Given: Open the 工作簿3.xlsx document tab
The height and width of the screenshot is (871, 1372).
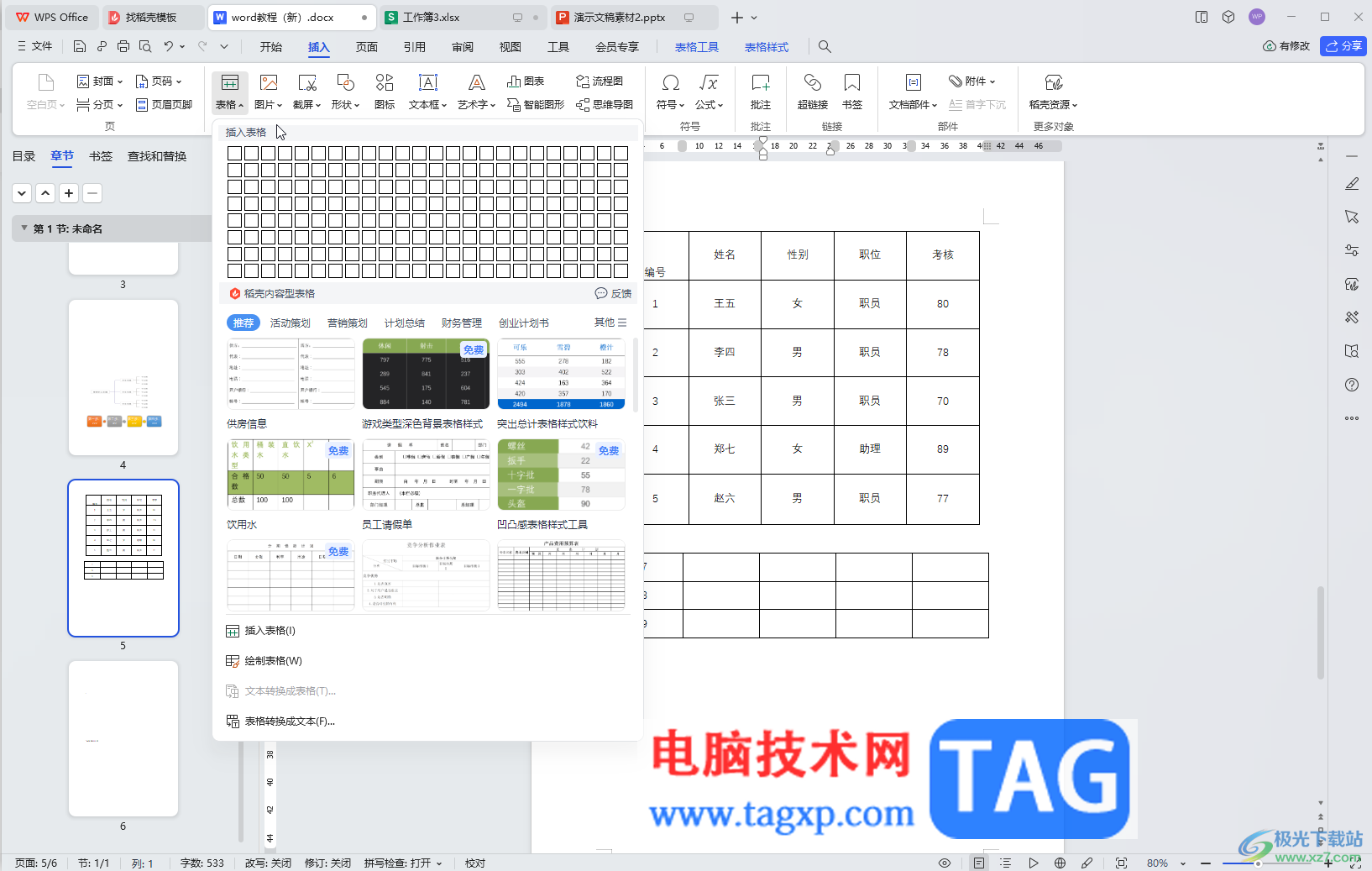Looking at the screenshot, I should [x=462, y=17].
